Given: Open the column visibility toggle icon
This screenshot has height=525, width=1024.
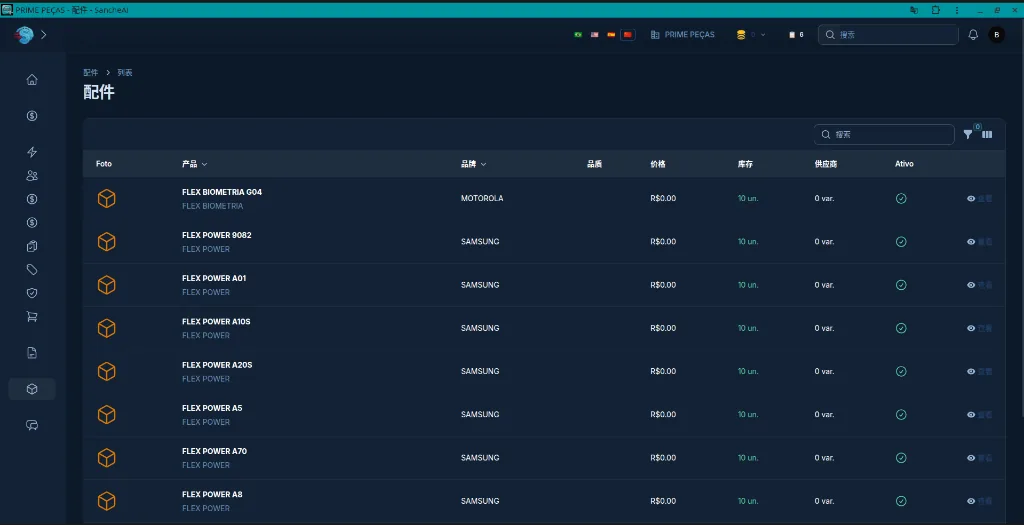Looking at the screenshot, I should click(x=987, y=135).
